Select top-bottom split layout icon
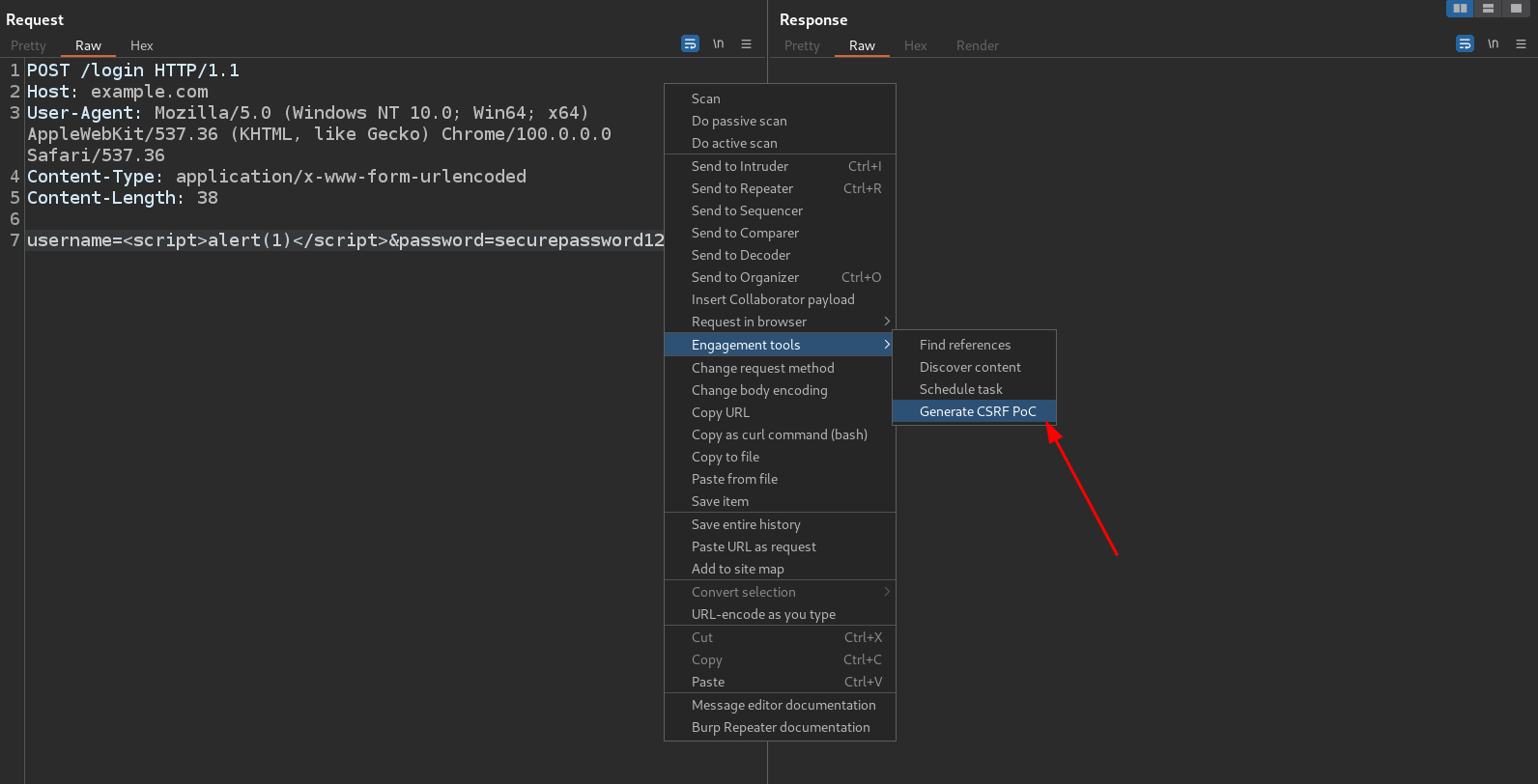This screenshot has width=1538, height=784. (1488, 8)
